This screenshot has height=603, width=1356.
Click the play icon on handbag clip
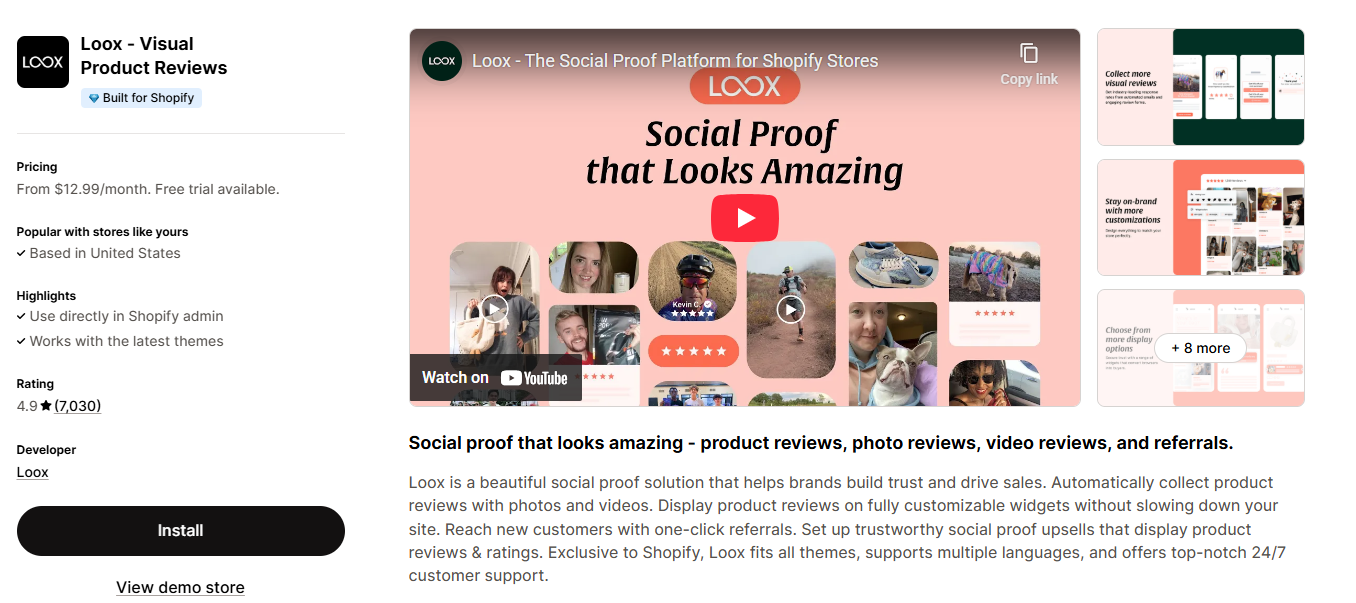[494, 308]
